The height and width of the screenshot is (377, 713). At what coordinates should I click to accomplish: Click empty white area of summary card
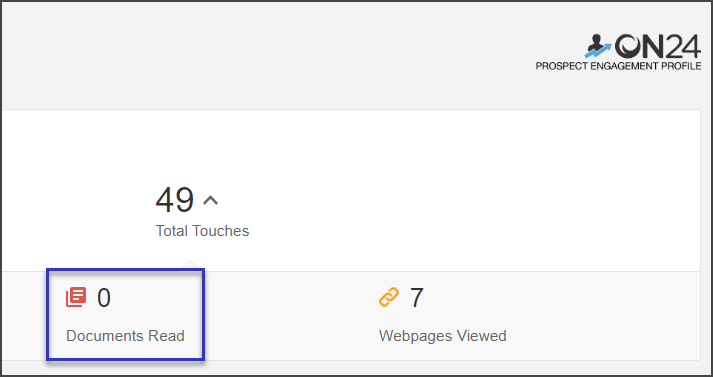coord(455,191)
